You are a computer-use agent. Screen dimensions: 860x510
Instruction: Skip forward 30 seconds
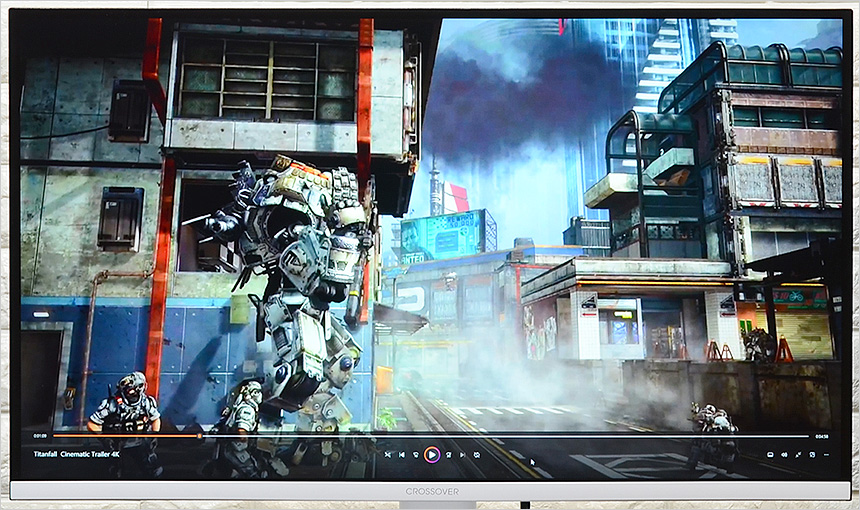pos(449,454)
